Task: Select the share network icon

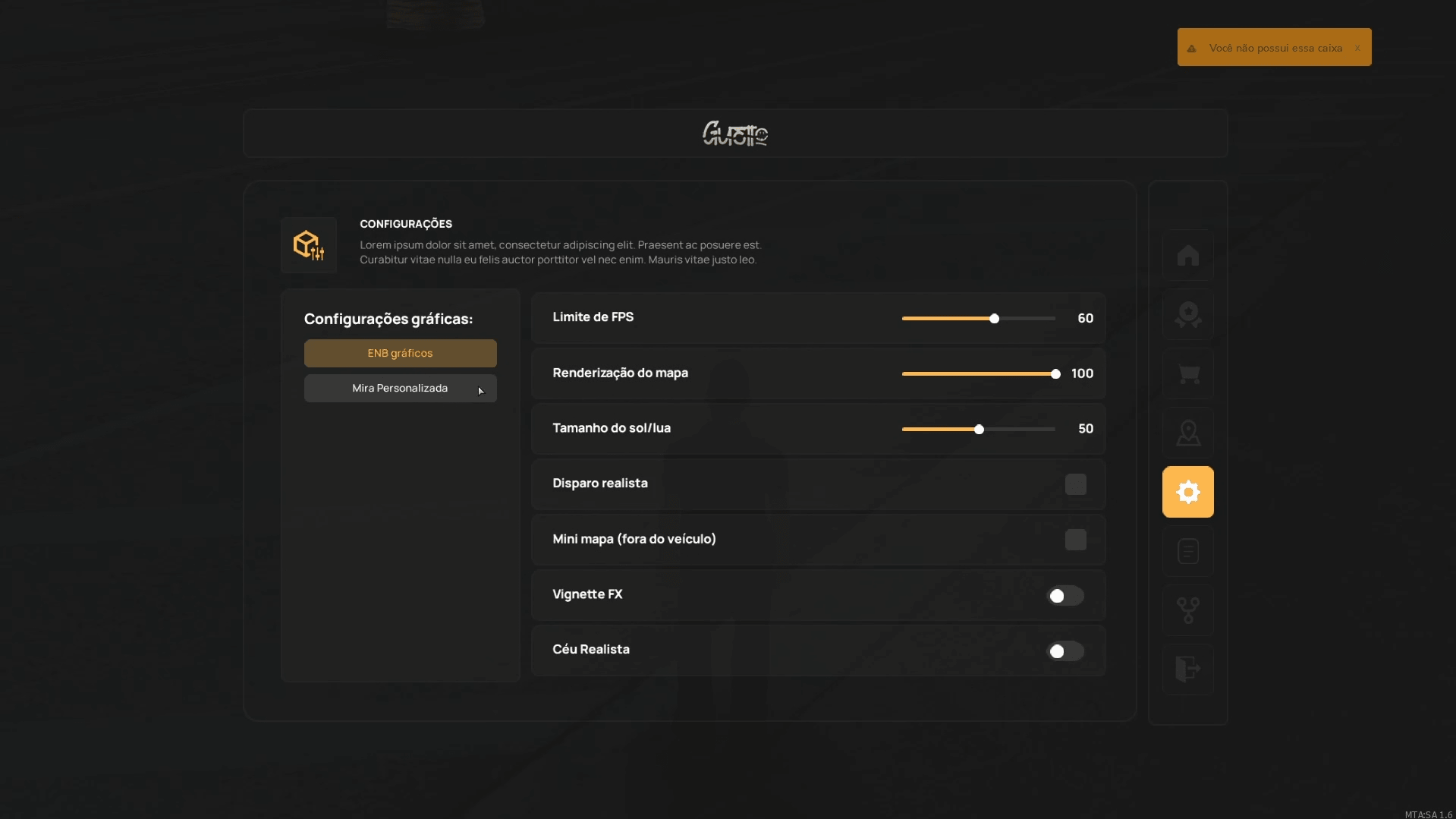Action: (x=1187, y=610)
